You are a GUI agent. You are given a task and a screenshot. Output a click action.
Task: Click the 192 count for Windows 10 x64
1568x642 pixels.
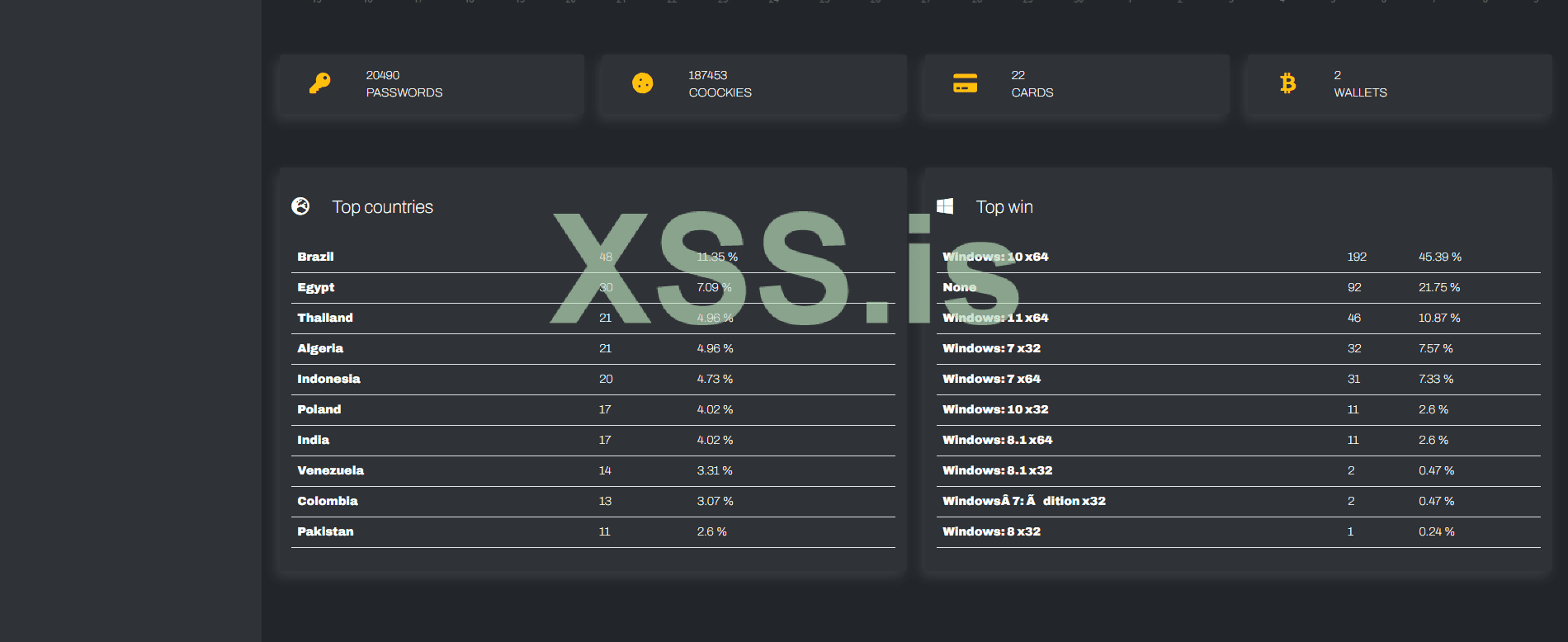1358,257
